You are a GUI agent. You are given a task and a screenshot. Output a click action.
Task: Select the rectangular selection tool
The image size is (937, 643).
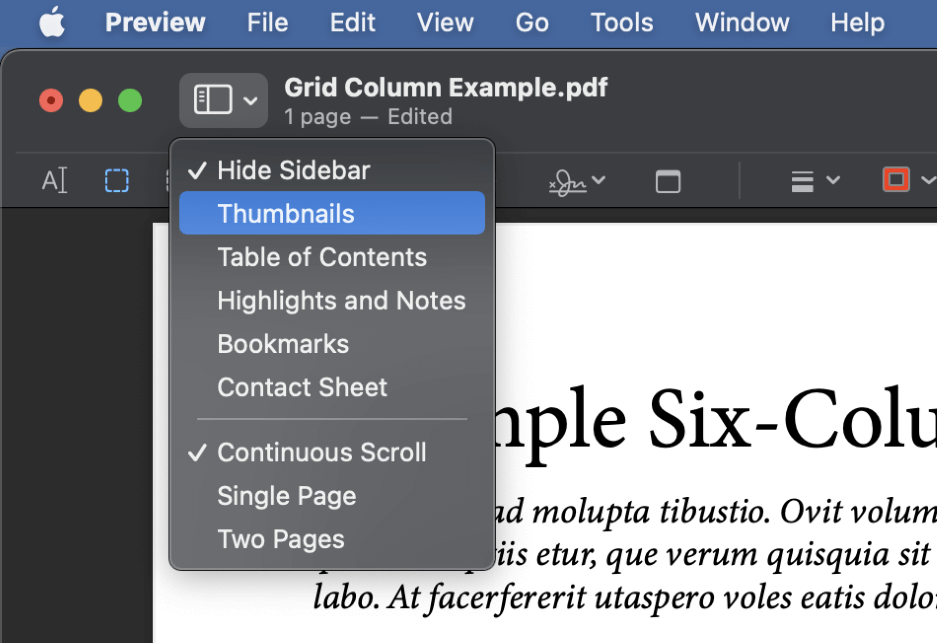pos(116,180)
